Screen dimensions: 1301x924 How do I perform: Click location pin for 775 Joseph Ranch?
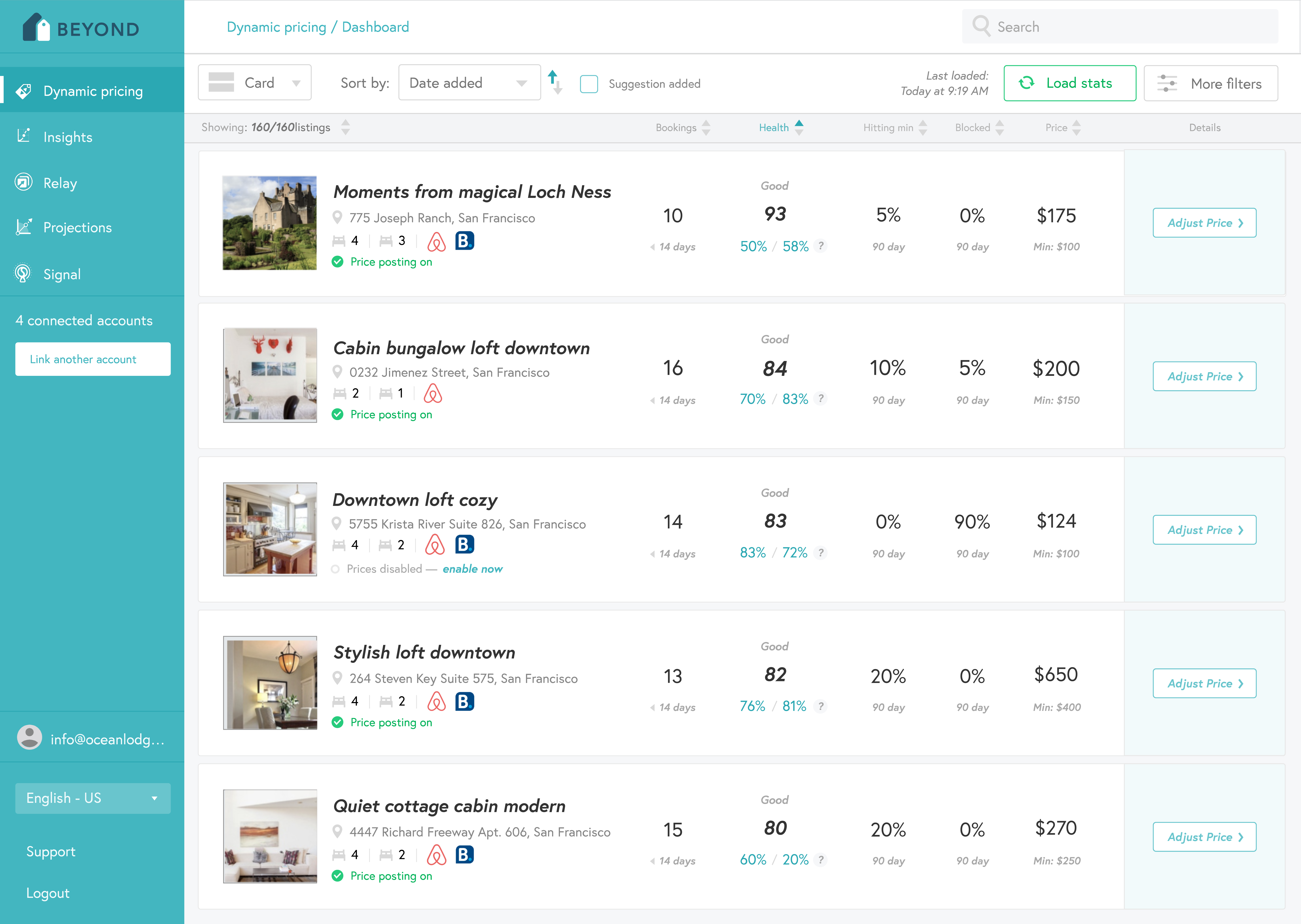point(337,217)
